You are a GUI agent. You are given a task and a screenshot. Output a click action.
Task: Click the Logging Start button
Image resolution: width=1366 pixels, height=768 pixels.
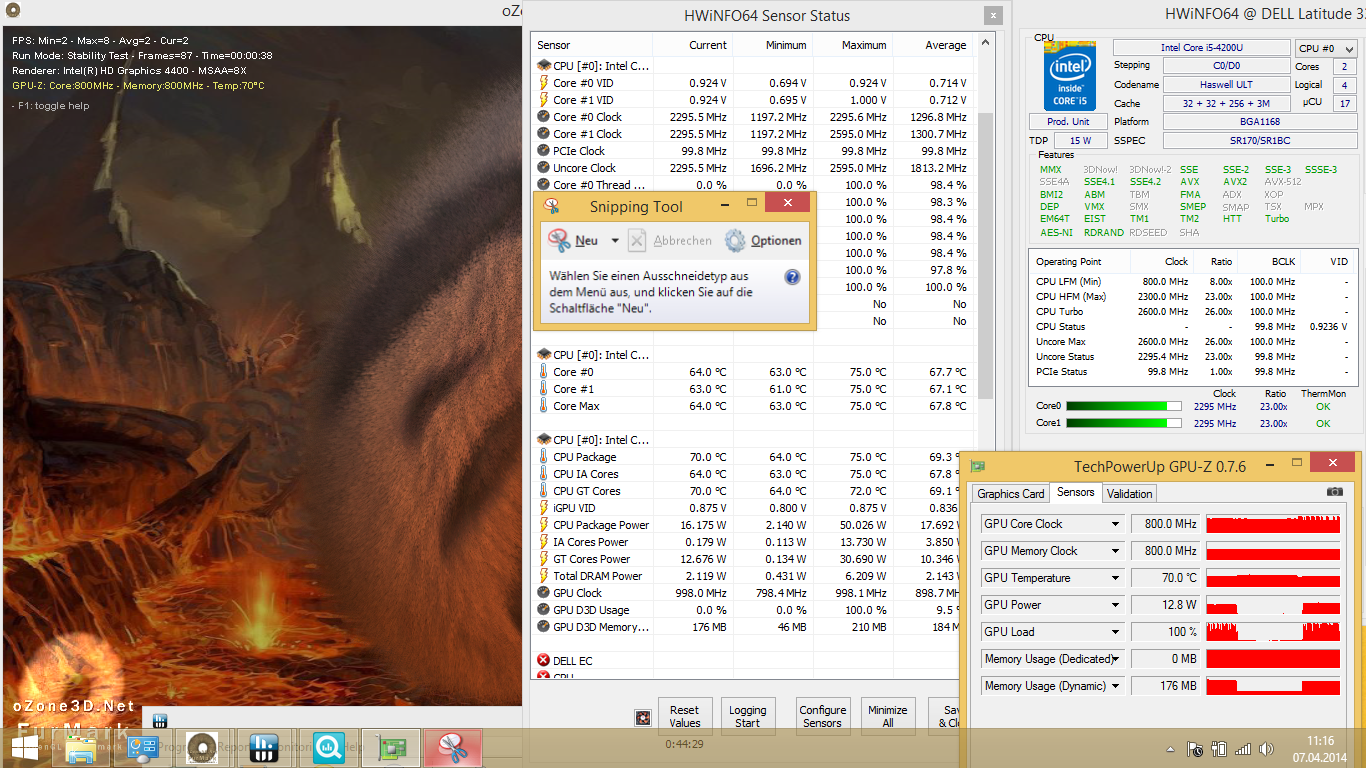click(x=747, y=716)
